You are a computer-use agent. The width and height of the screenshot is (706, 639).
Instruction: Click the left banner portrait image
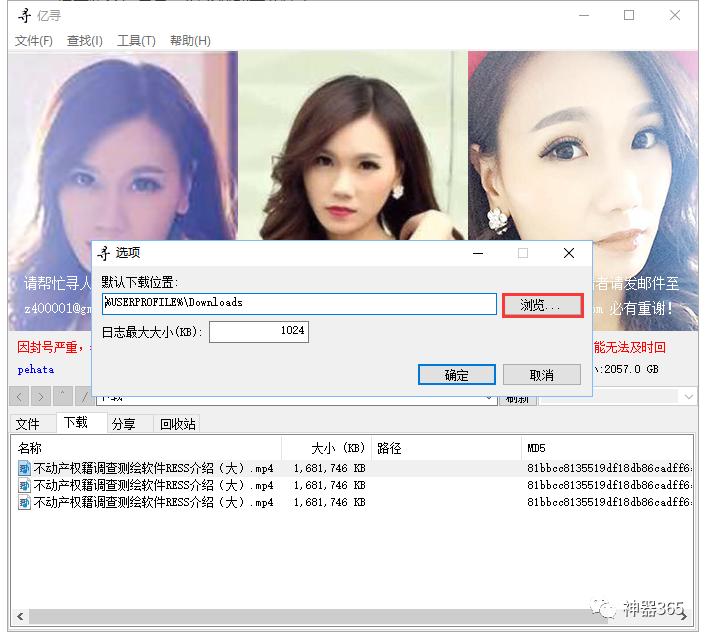[x=122, y=145]
